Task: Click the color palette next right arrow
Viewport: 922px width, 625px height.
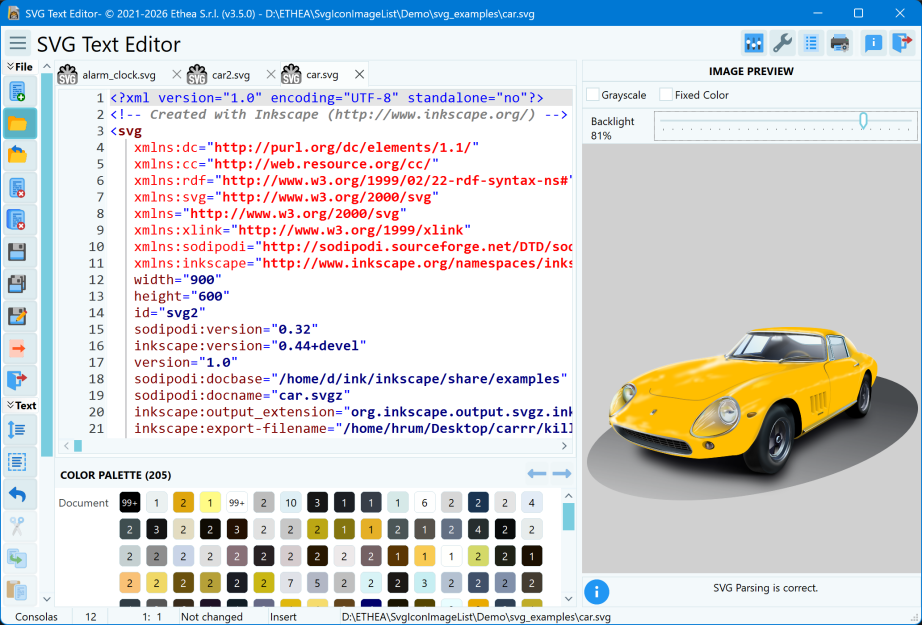Action: tap(562, 473)
